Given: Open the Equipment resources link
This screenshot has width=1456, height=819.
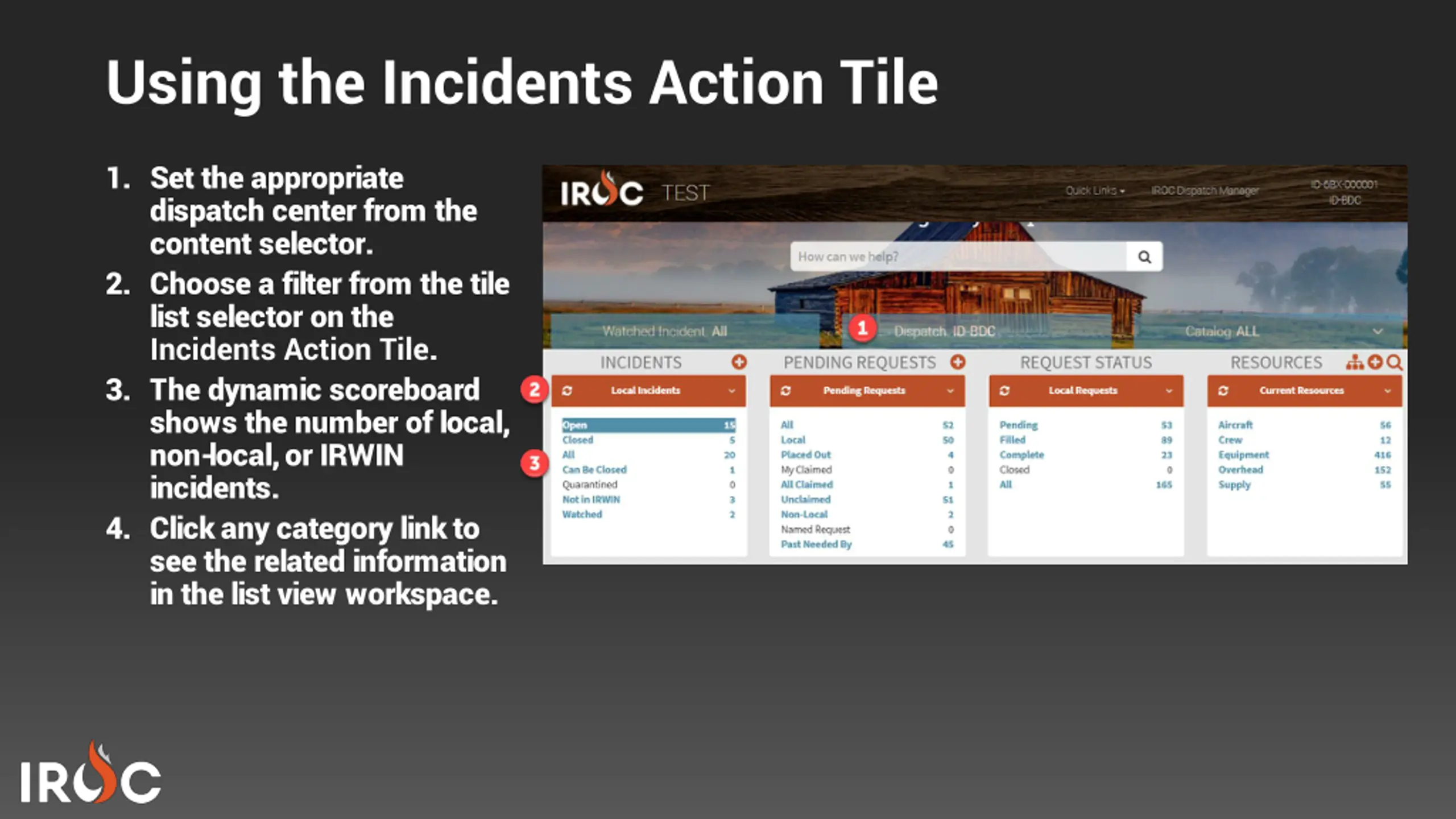Looking at the screenshot, I should click(1243, 455).
